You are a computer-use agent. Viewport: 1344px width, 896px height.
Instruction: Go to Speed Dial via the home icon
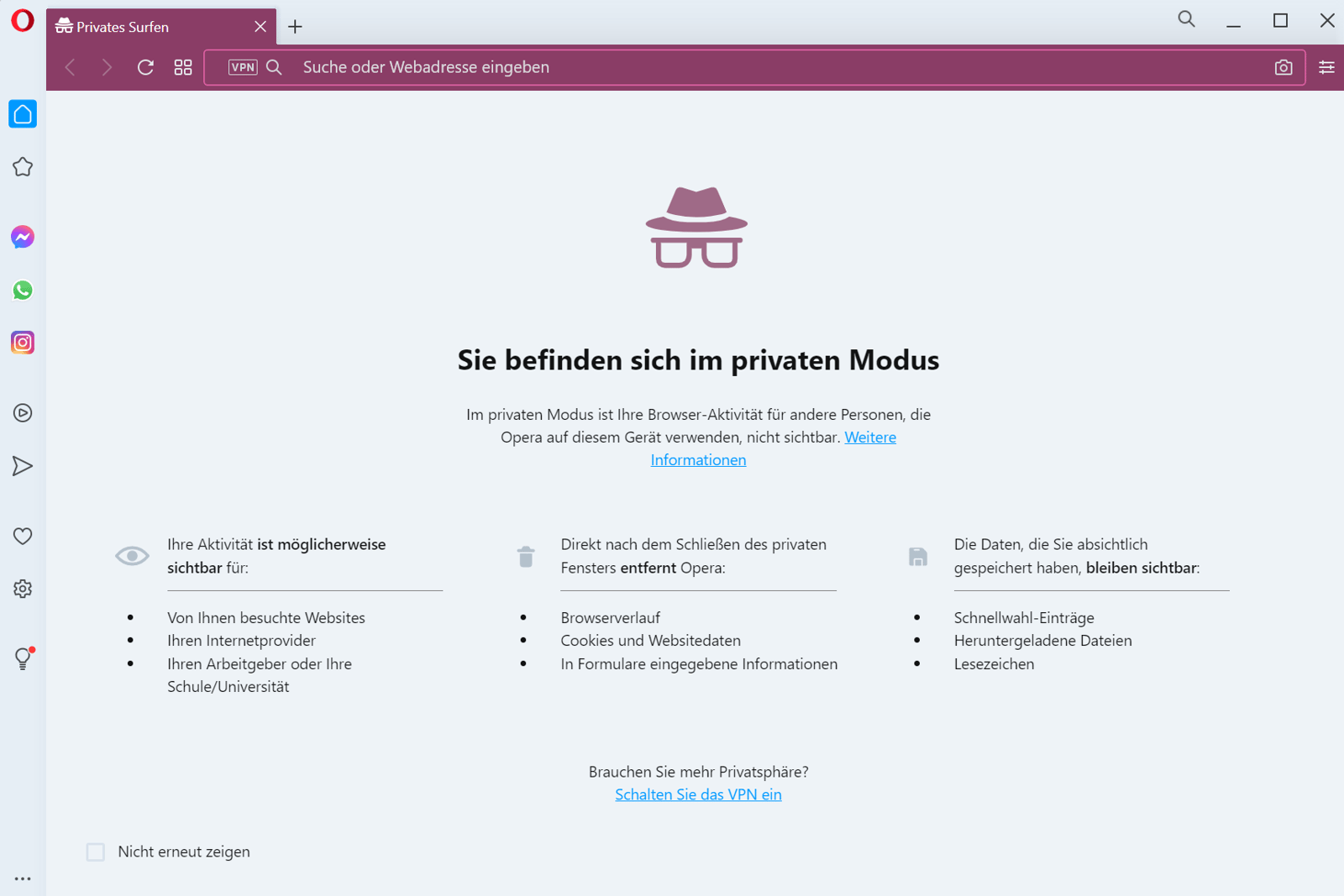point(23,114)
